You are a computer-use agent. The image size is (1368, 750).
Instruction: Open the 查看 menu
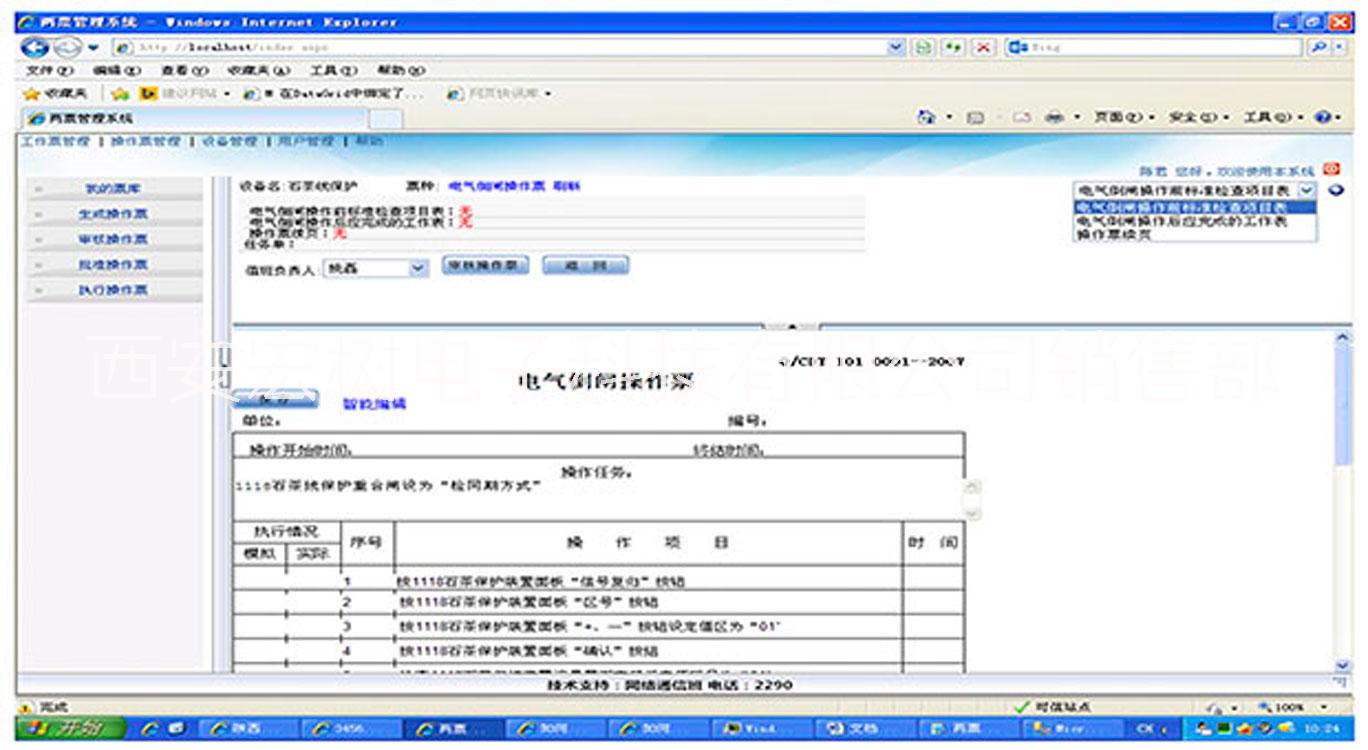pyautogui.click(x=184, y=71)
